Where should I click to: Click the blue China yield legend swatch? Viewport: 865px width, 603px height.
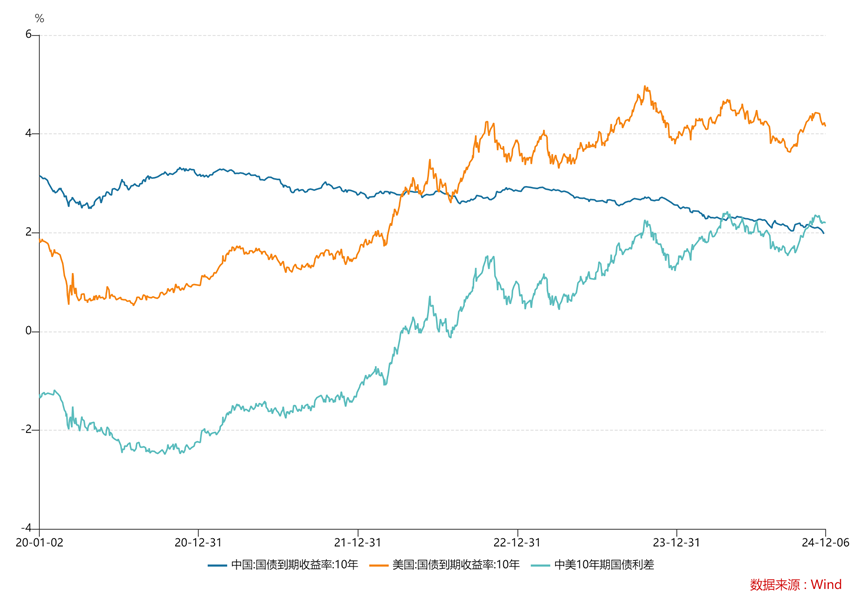tap(218, 565)
